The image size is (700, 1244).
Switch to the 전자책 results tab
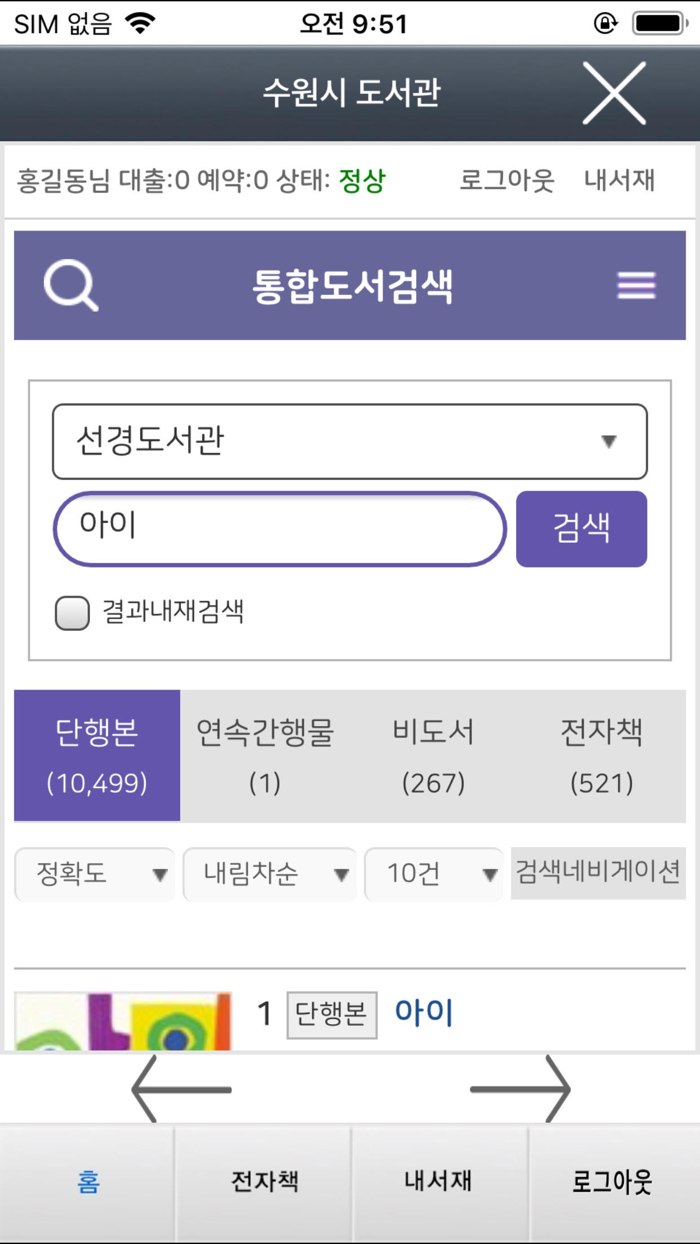(601, 755)
